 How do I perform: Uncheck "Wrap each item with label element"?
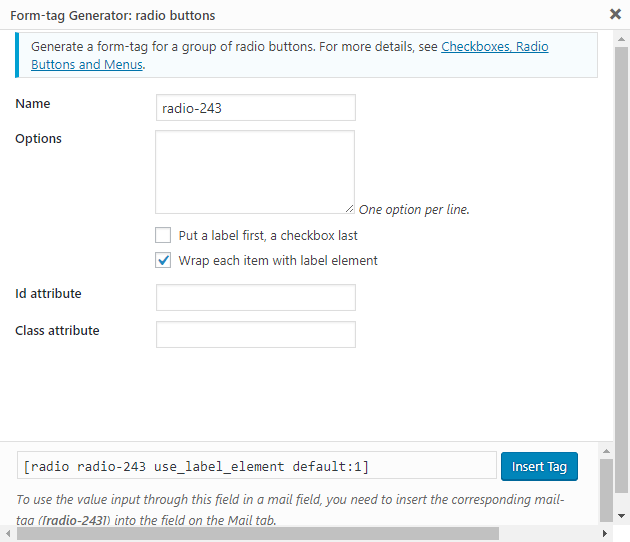click(163, 261)
